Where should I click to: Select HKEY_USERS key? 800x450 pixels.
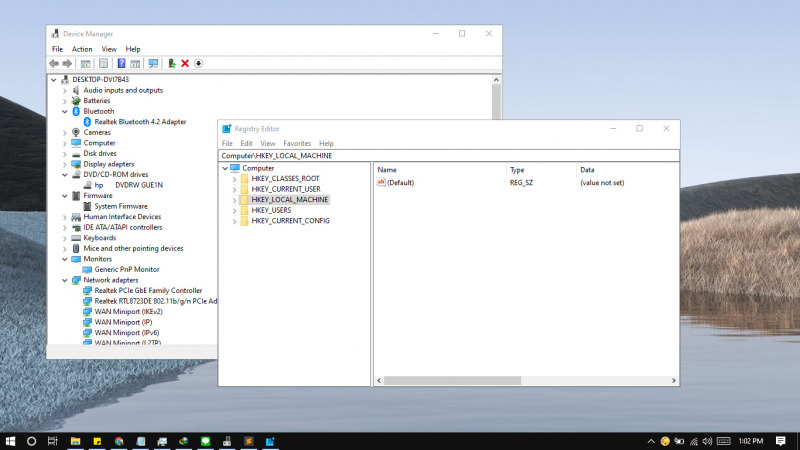[271, 210]
